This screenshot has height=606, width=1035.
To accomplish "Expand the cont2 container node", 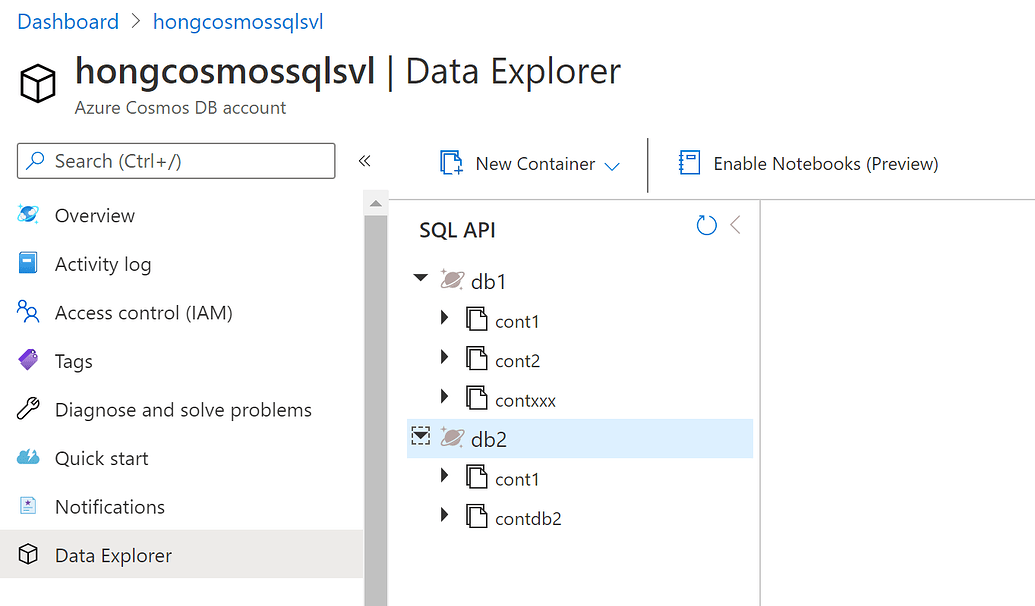I will [x=444, y=357].
